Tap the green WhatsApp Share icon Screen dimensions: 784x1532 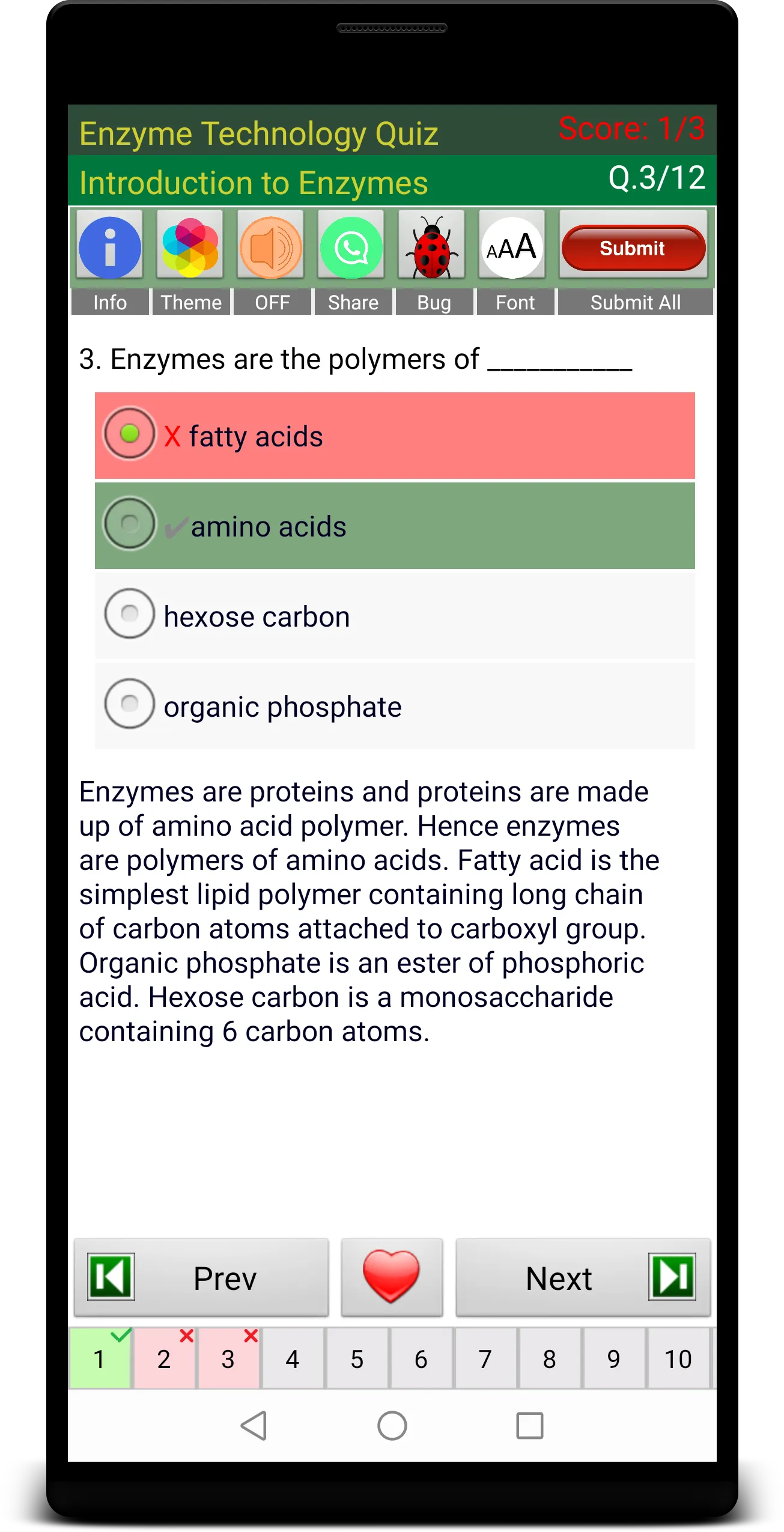tap(351, 247)
